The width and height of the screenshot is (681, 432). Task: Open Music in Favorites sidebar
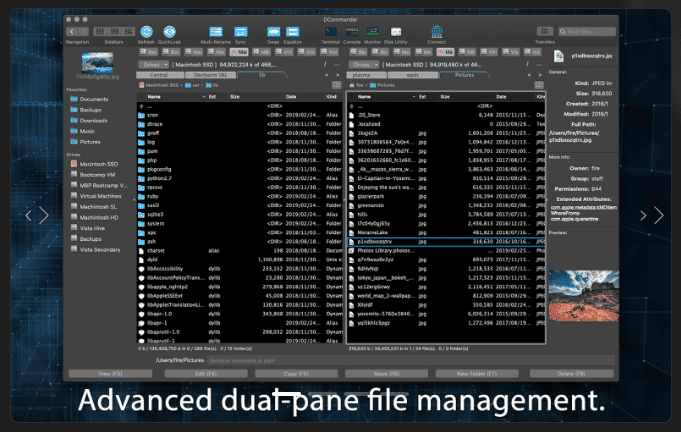(x=83, y=131)
